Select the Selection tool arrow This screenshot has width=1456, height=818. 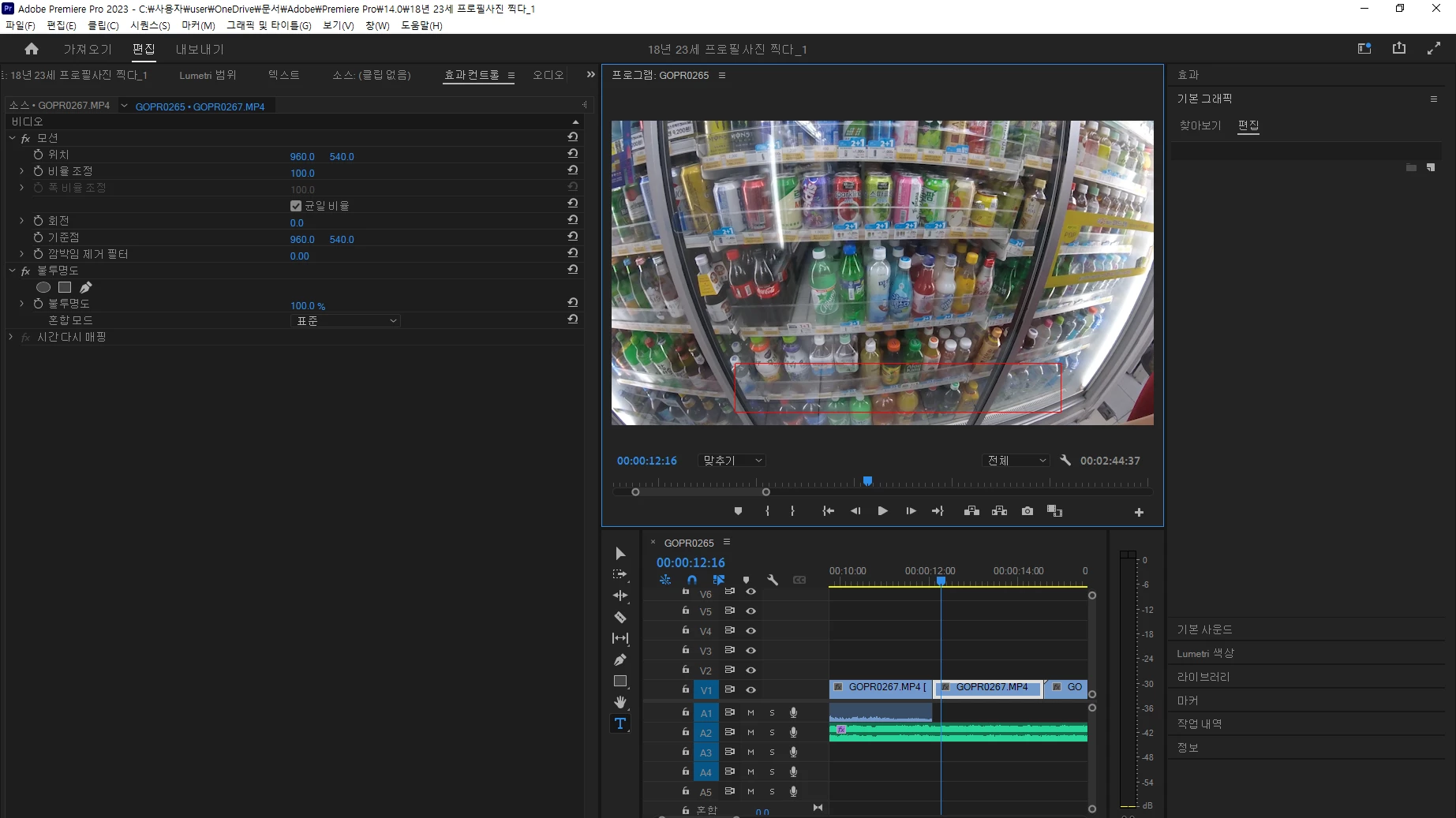[x=620, y=553]
